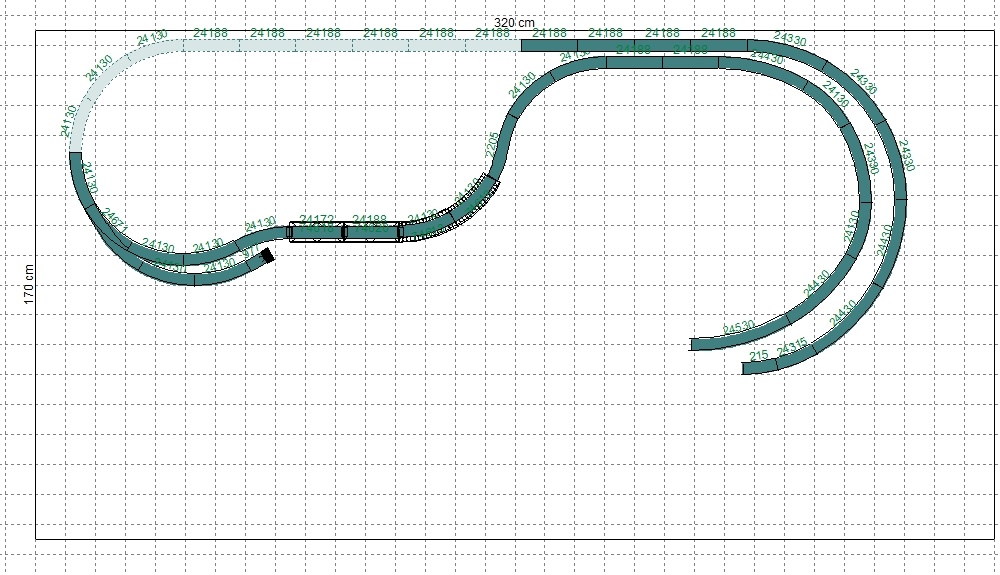Select the black buffer stop at siding end
This screenshot has width=1000, height=575.
(x=267, y=257)
